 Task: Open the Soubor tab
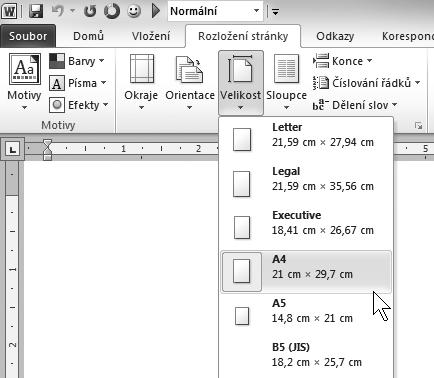(x=28, y=36)
